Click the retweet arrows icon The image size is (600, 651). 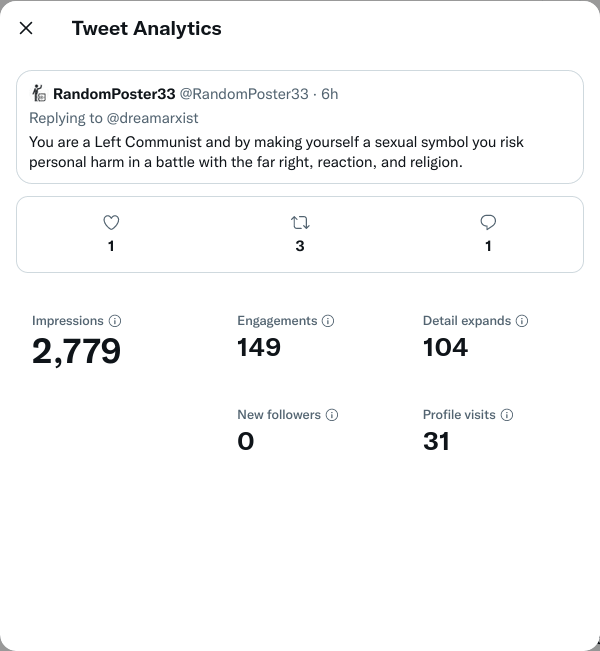click(299, 223)
